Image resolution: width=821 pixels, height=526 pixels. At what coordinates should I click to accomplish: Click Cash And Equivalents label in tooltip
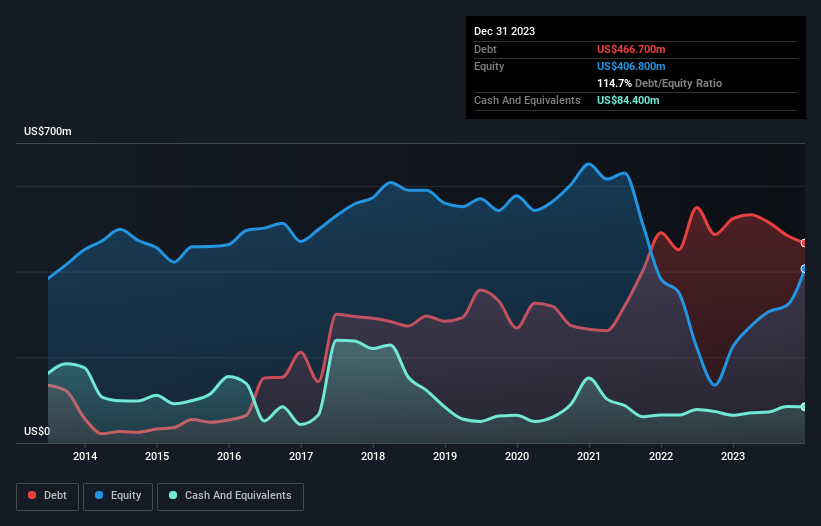(527, 100)
